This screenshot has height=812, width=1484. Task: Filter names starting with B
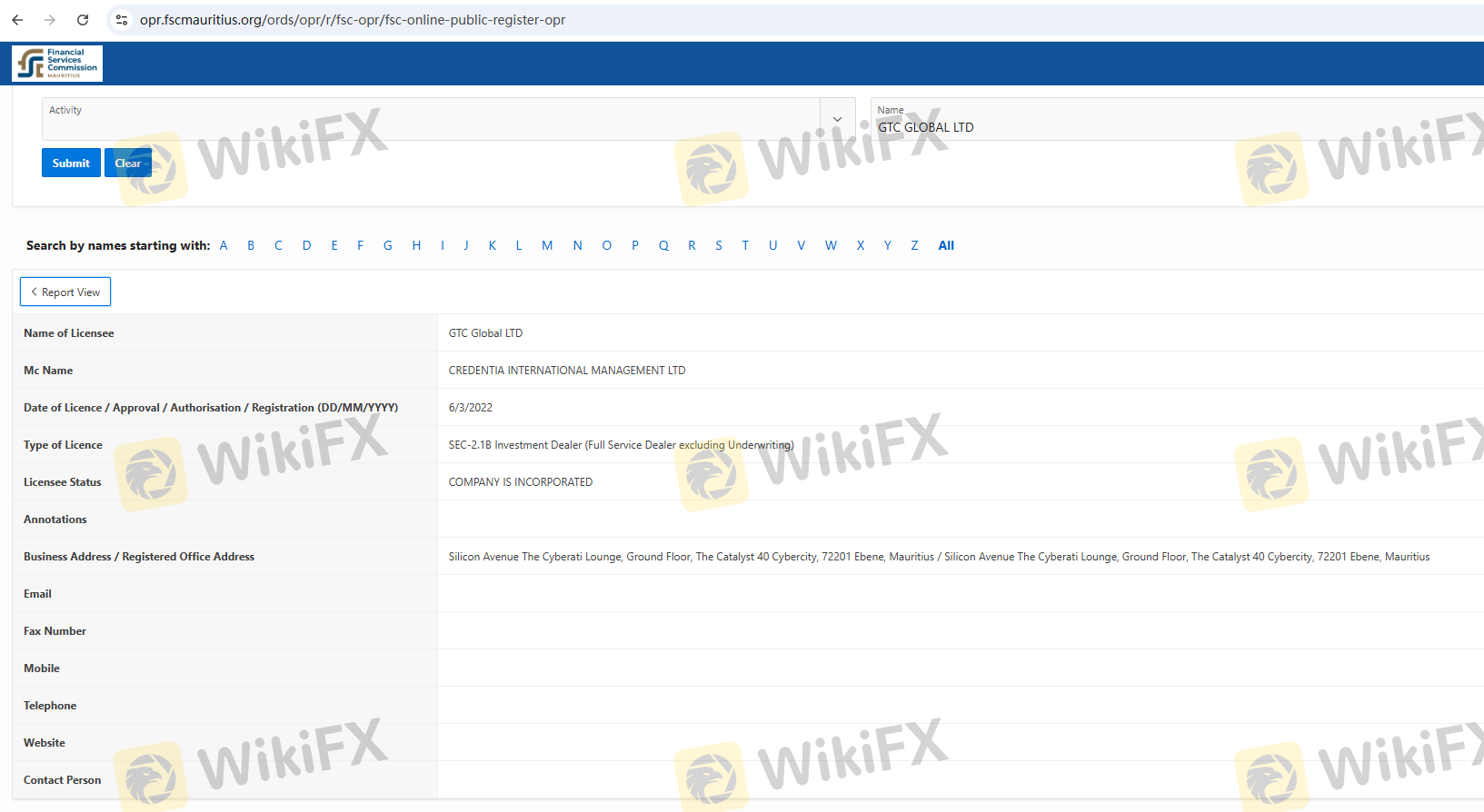[x=251, y=245]
